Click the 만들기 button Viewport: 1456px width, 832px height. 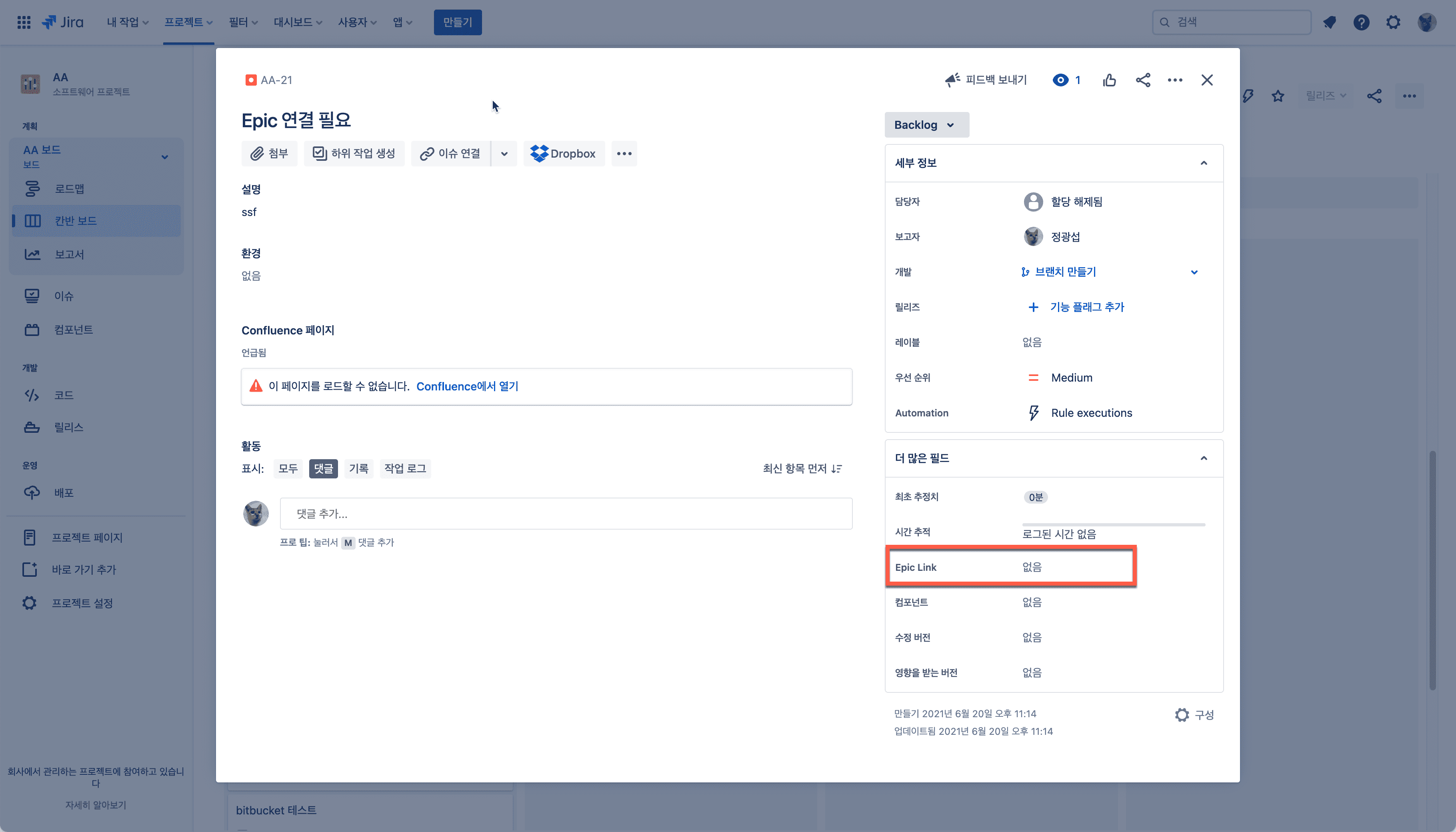457,22
